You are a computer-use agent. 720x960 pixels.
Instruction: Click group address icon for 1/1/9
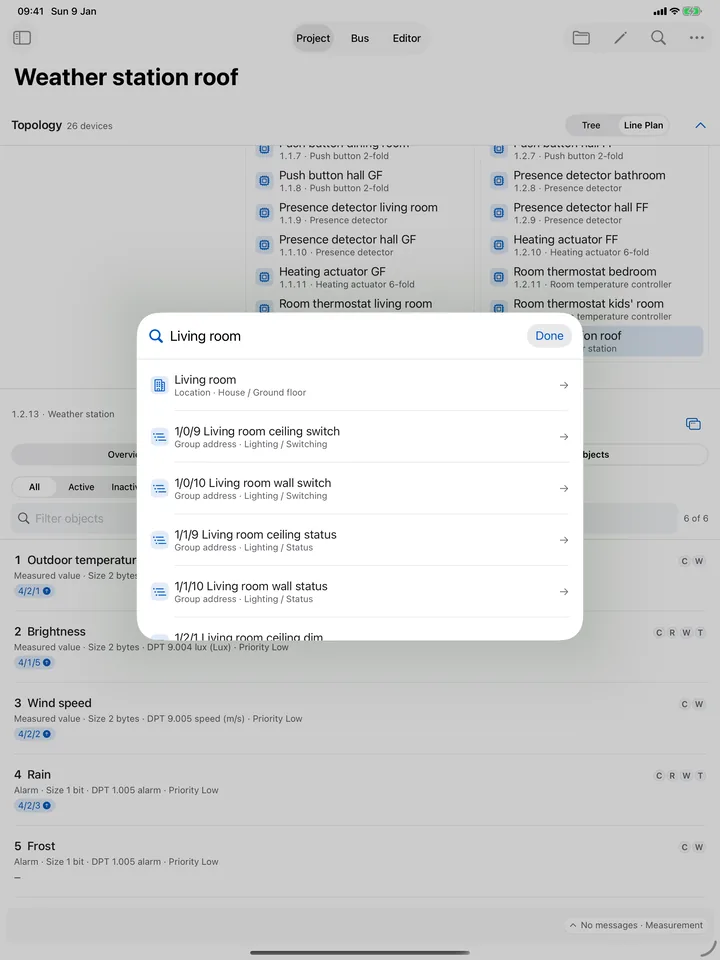(x=159, y=540)
